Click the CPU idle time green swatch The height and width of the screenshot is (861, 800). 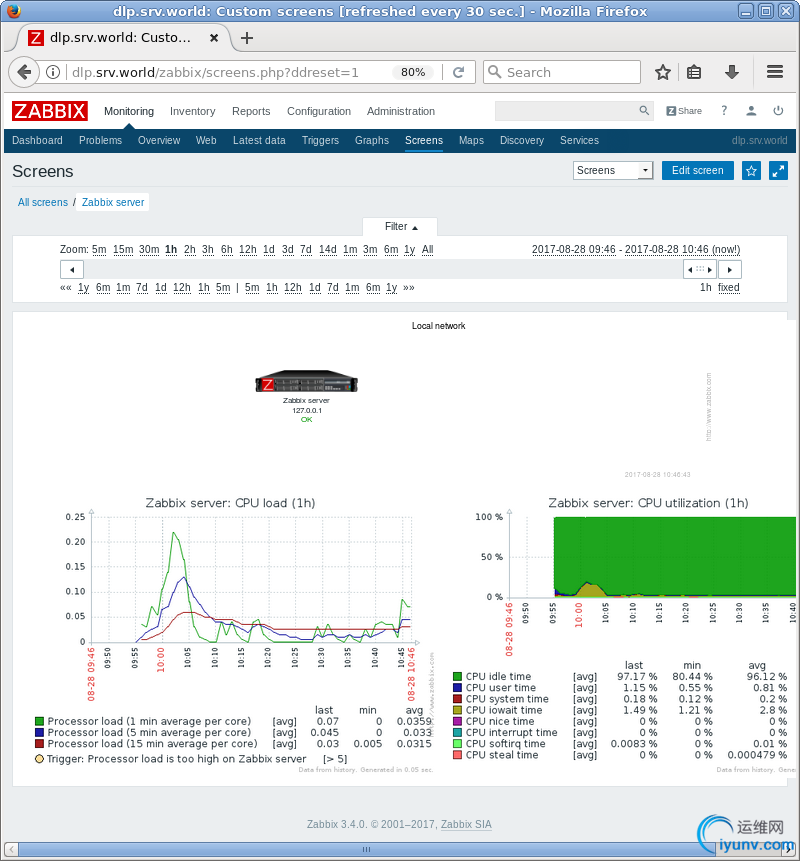coord(457,676)
